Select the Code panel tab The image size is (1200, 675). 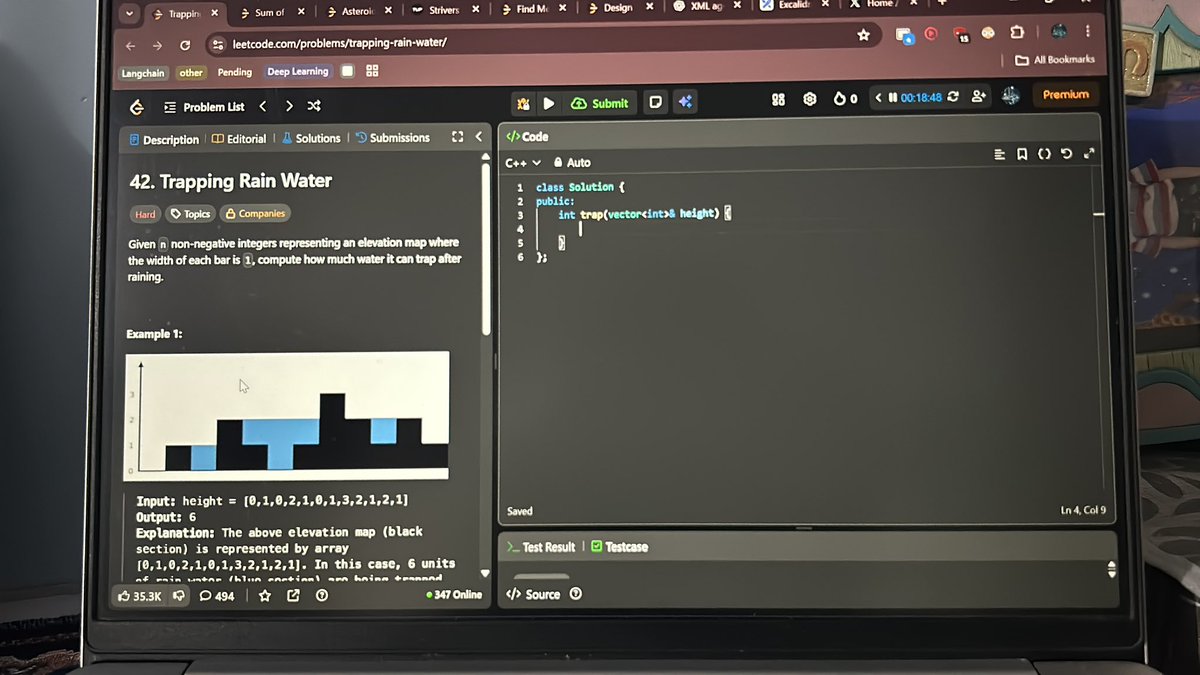point(527,137)
